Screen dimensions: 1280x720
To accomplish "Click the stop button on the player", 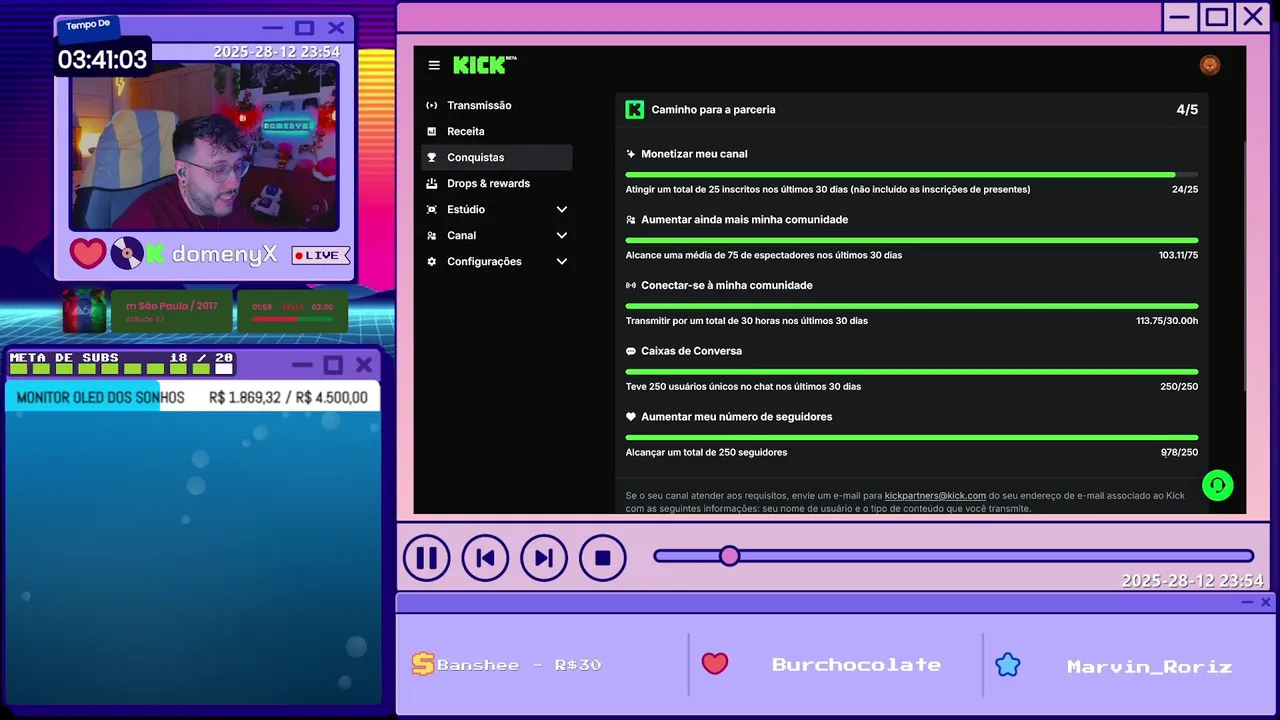I will 602,558.
